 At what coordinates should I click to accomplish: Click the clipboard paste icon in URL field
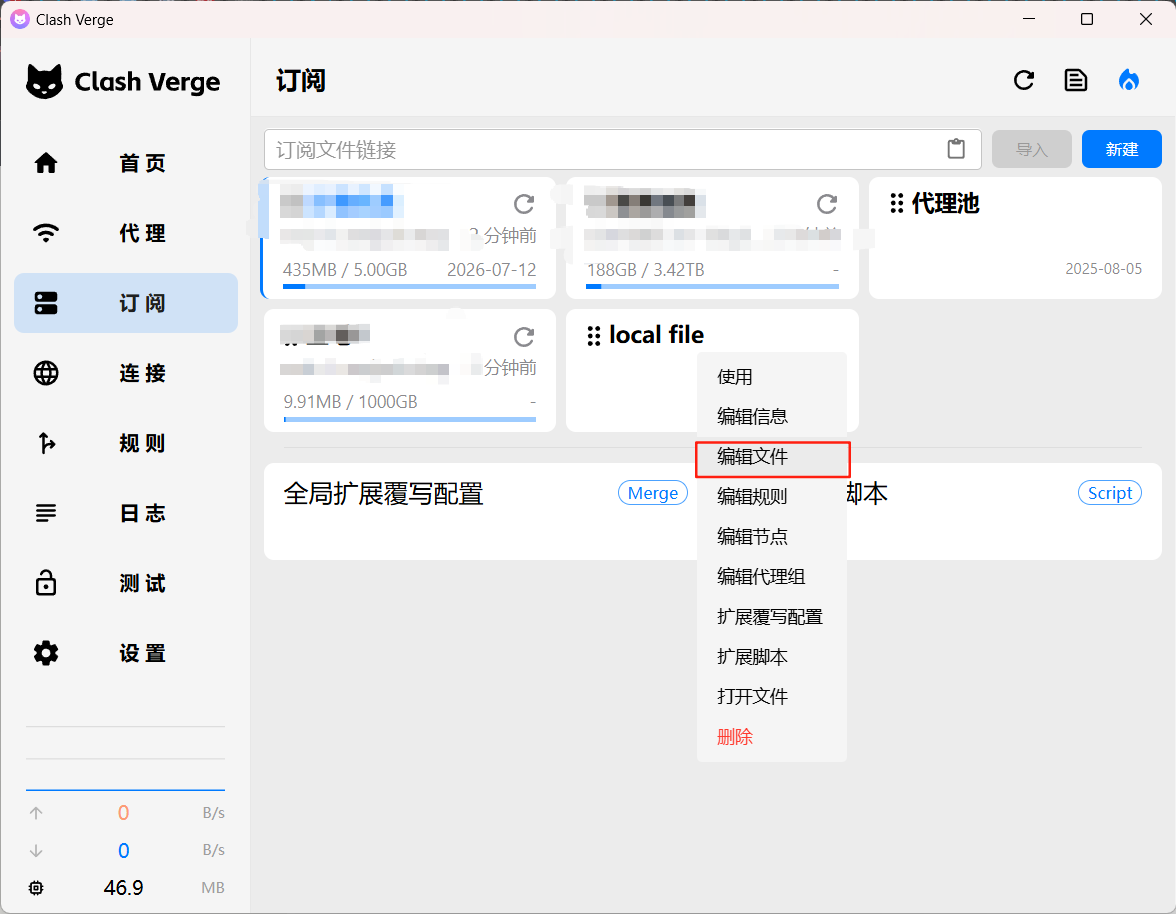click(956, 149)
